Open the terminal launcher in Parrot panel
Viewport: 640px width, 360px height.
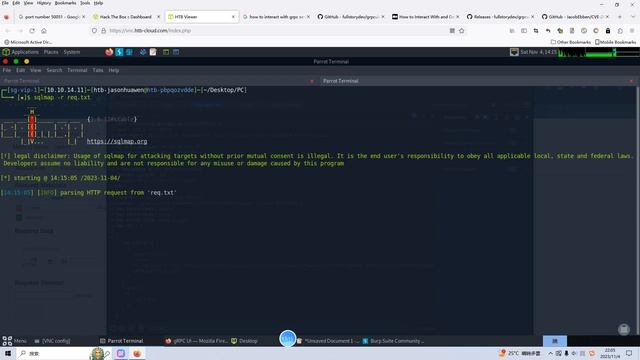click(166, 52)
